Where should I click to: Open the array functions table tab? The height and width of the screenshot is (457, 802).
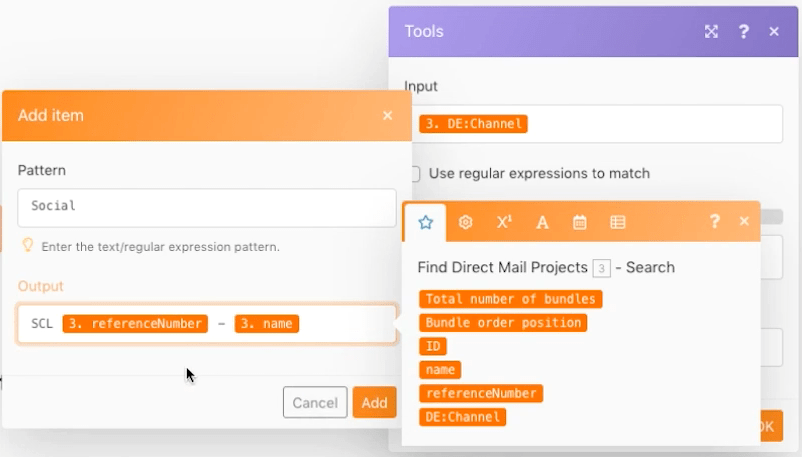pyautogui.click(x=617, y=222)
